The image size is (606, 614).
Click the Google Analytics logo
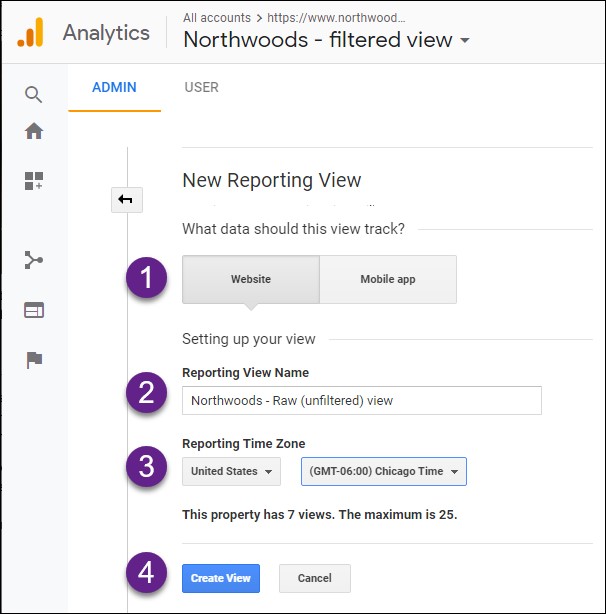pos(30,32)
